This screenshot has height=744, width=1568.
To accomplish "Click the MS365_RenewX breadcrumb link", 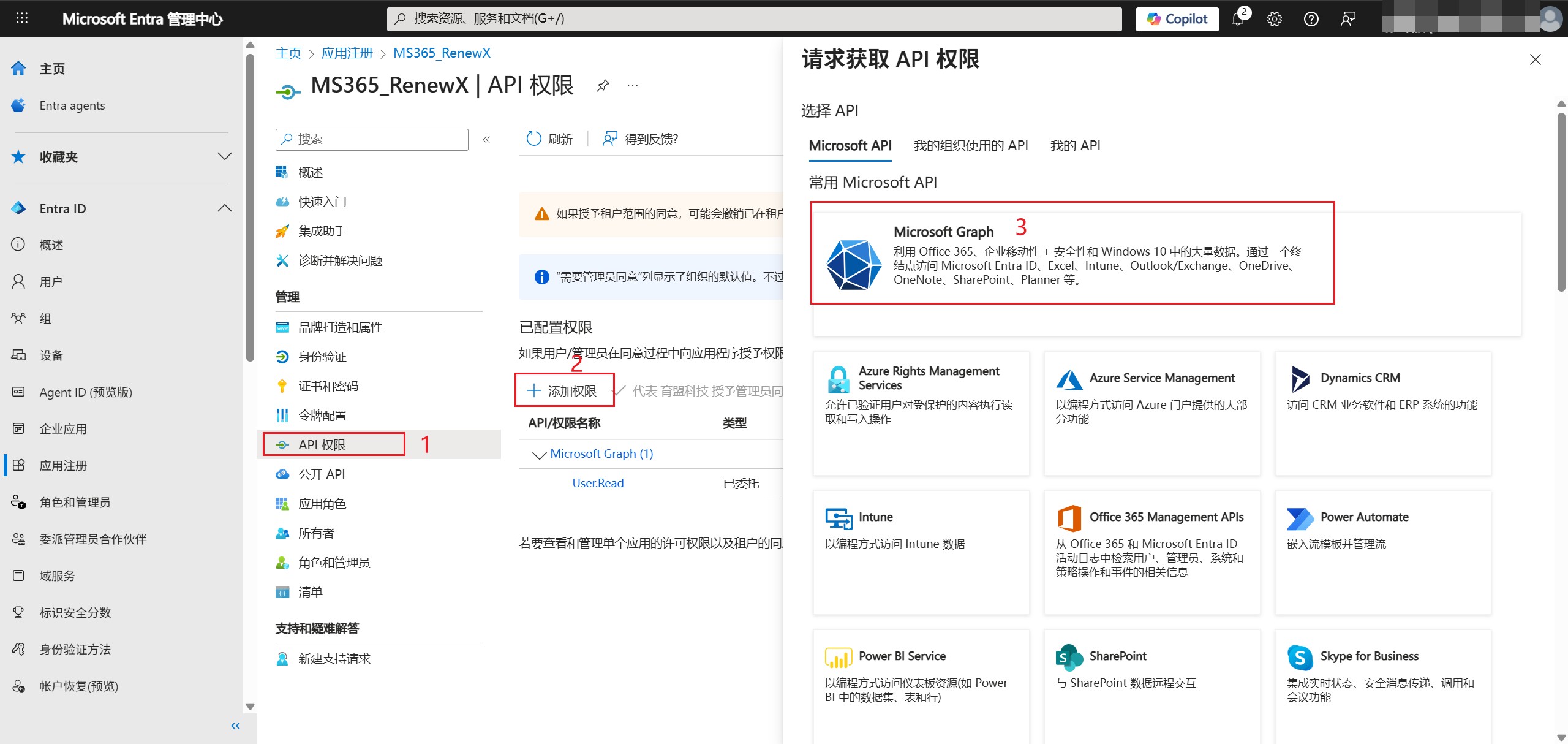I will (x=442, y=53).
